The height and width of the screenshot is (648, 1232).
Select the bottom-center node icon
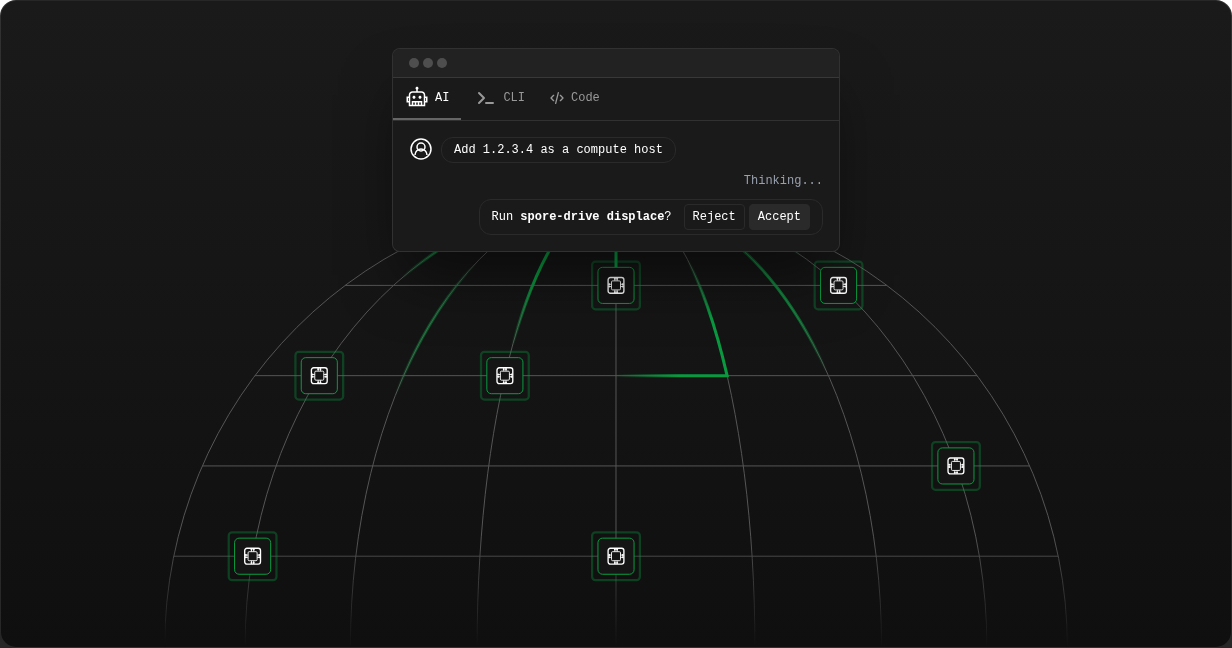click(616, 556)
